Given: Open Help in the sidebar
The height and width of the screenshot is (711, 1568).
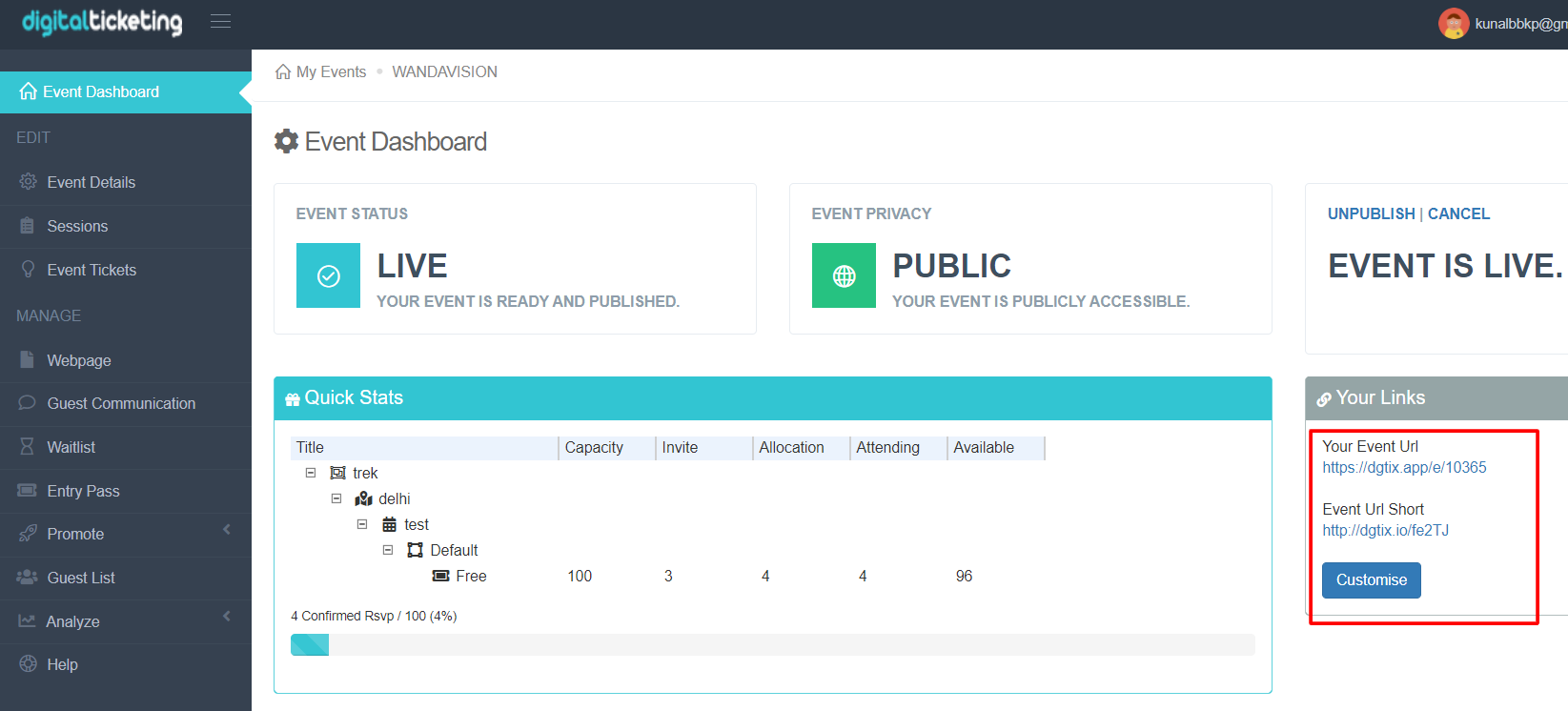Looking at the screenshot, I should pos(126,664).
